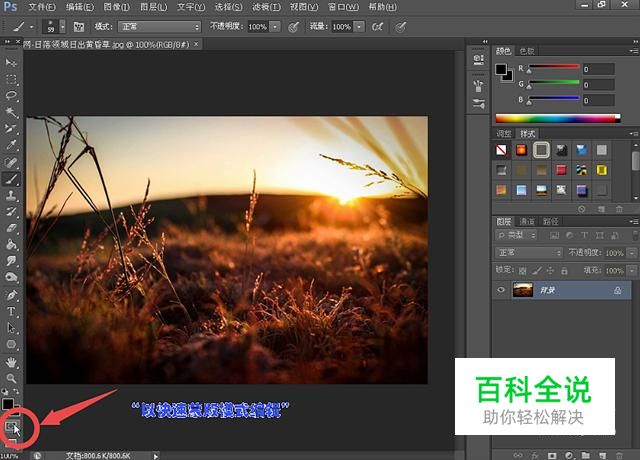This screenshot has width=640, height=460.
Task: Click foreground color swatch in Color panel
Action: (x=501, y=69)
